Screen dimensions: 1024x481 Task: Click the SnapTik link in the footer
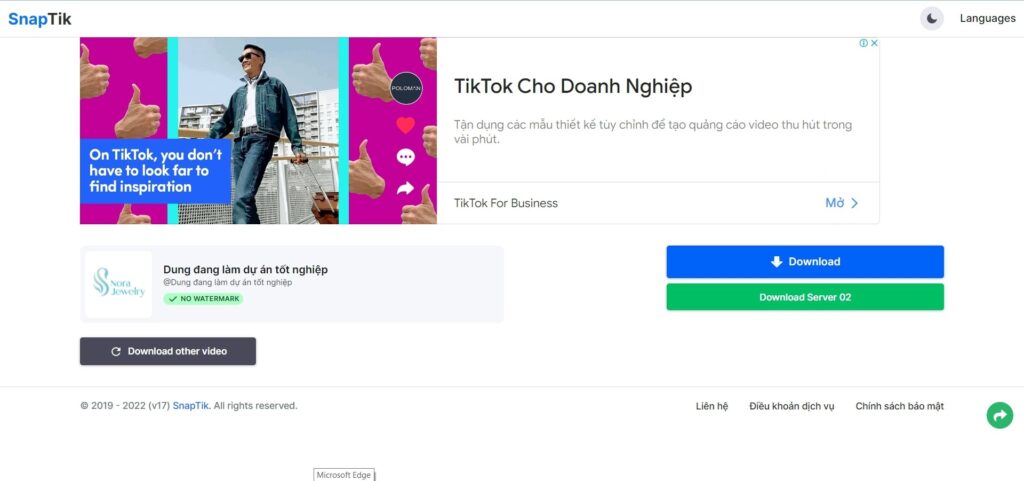(190, 406)
